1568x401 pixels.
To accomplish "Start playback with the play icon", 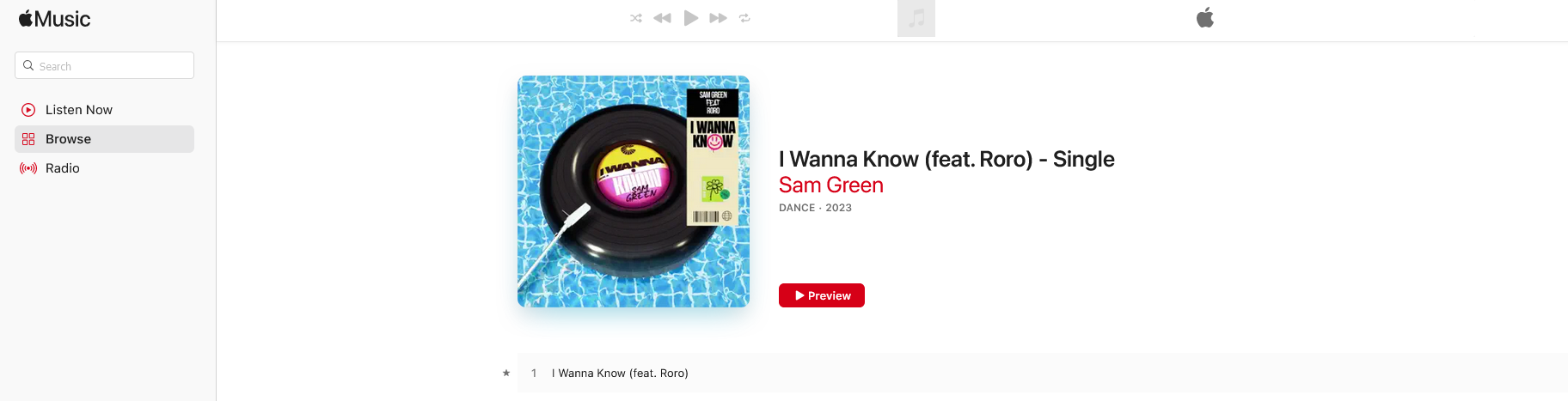I will tap(690, 18).
